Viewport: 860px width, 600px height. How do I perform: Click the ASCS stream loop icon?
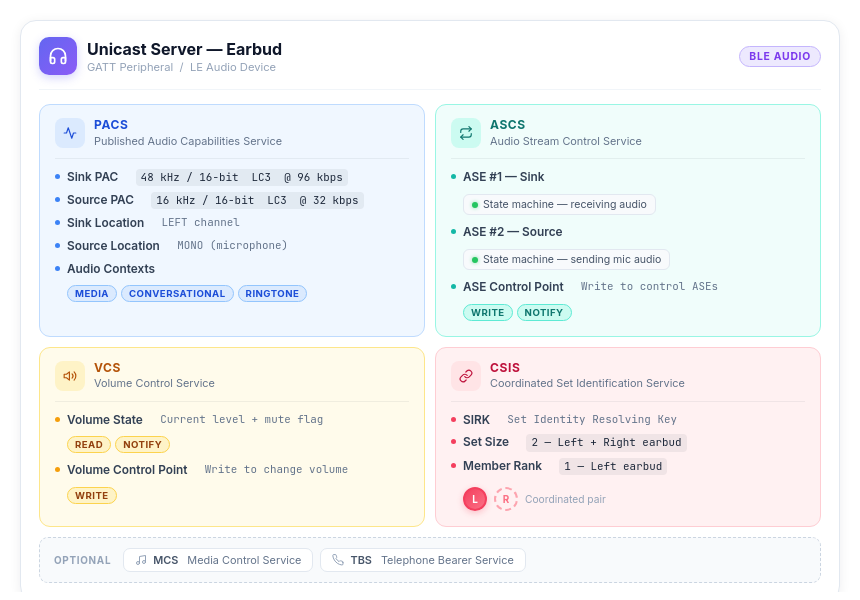click(466, 133)
